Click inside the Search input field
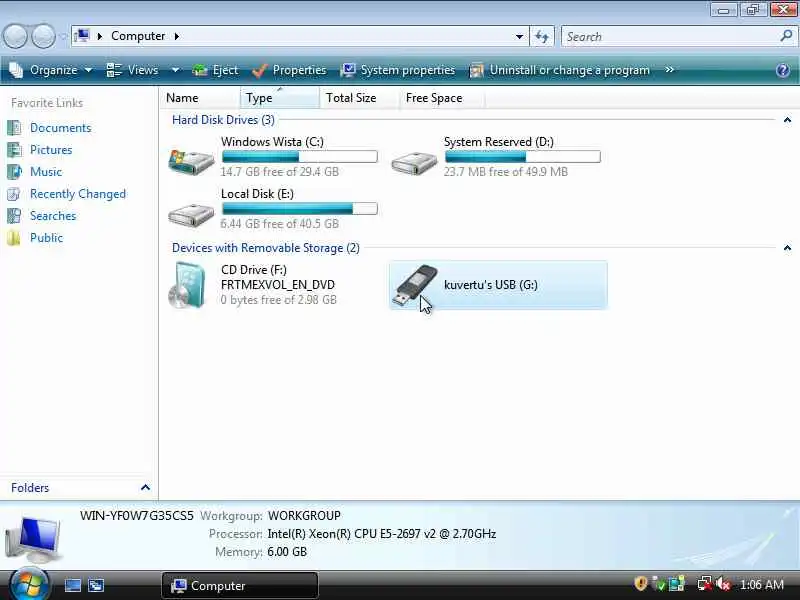This screenshot has height=600, width=800. click(x=669, y=36)
